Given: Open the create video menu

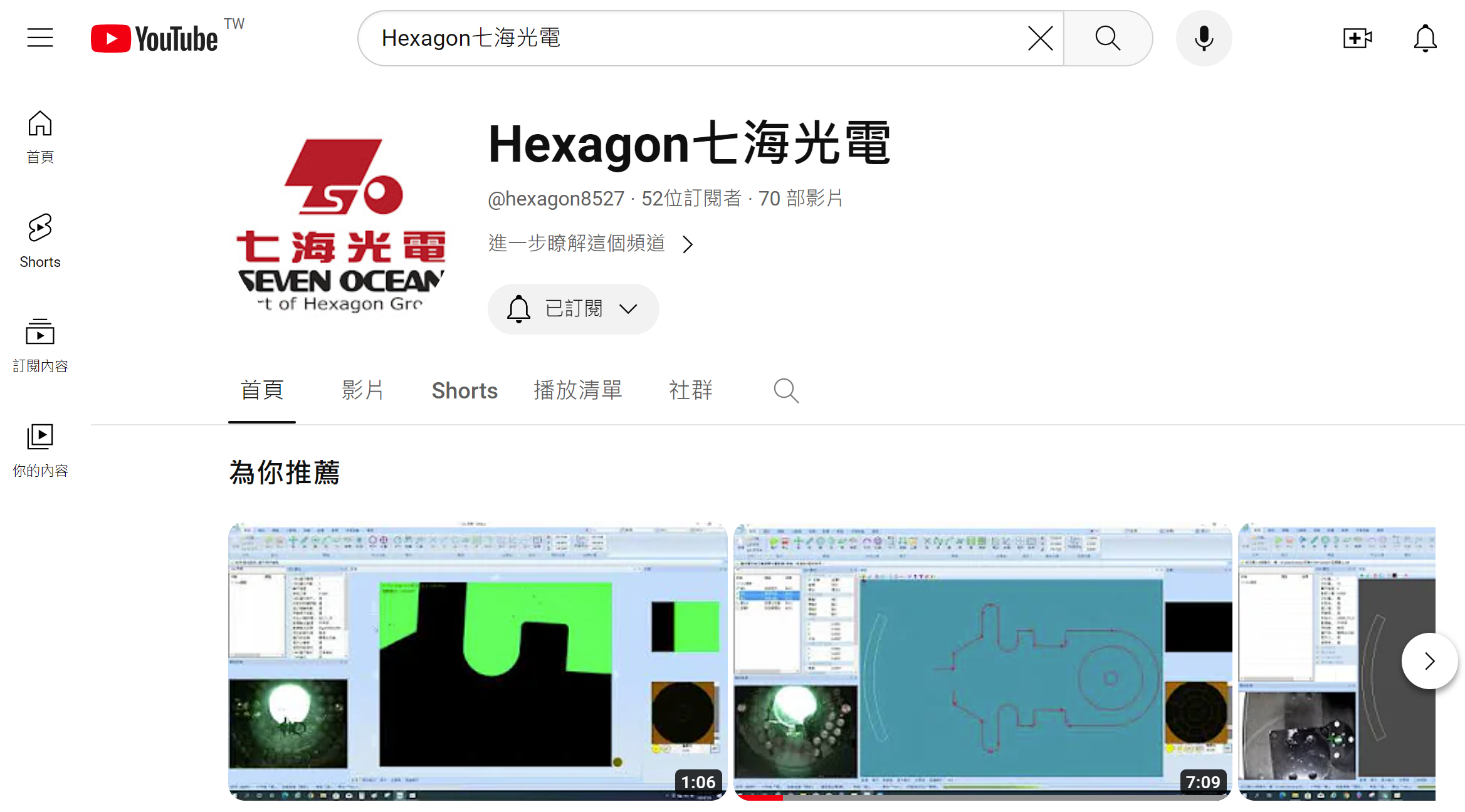Looking at the screenshot, I should [x=1358, y=38].
